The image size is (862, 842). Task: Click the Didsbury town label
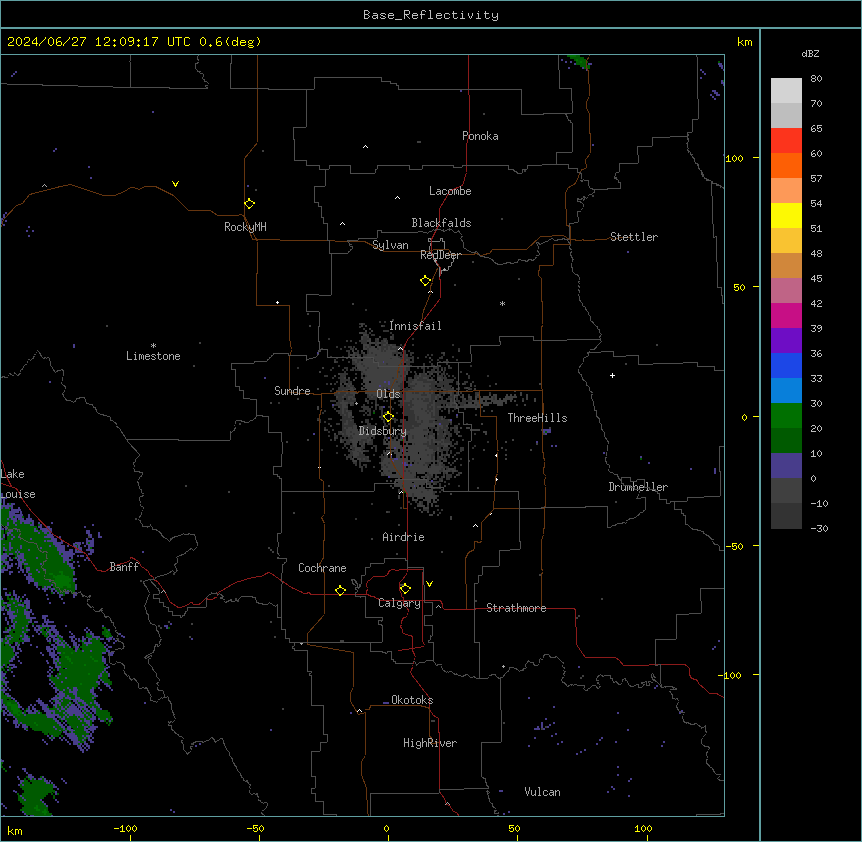pyautogui.click(x=382, y=431)
